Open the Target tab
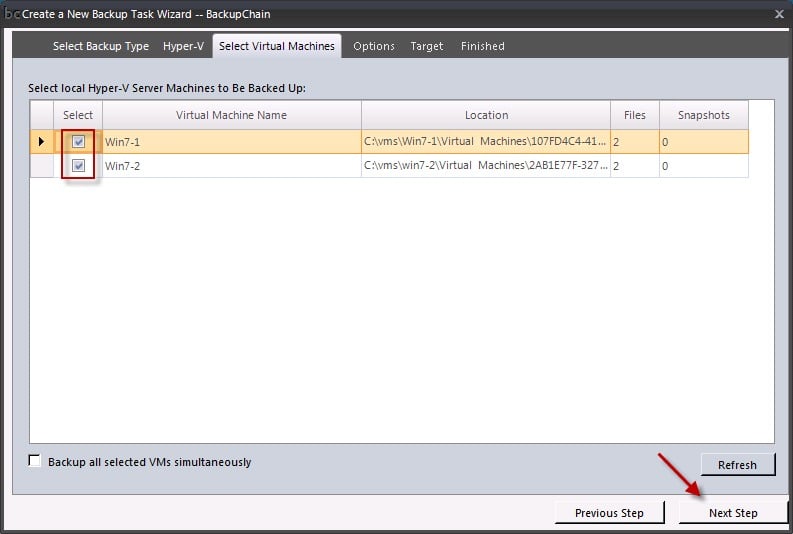 click(427, 46)
